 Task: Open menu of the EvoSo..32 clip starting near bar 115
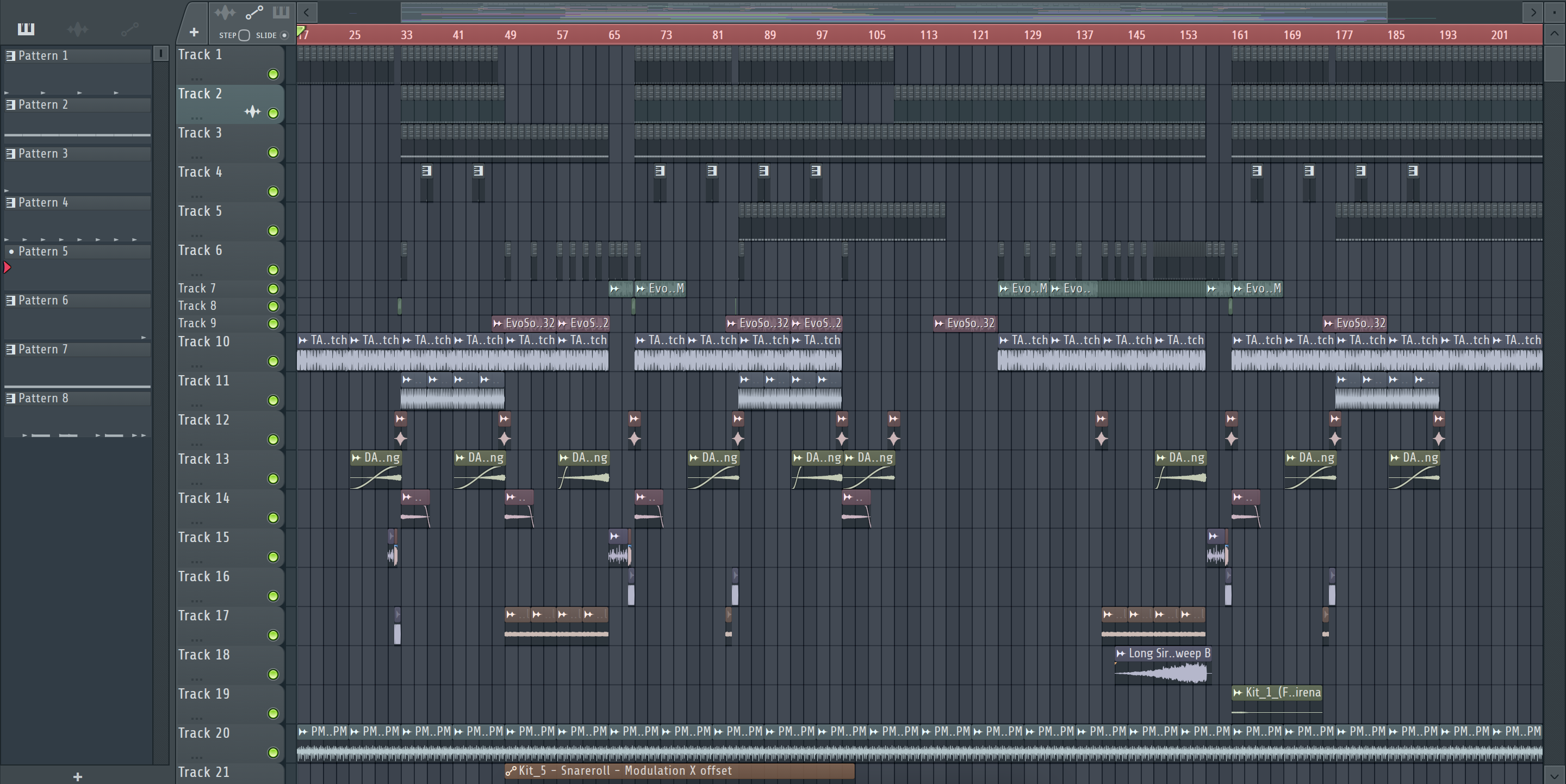coord(940,323)
